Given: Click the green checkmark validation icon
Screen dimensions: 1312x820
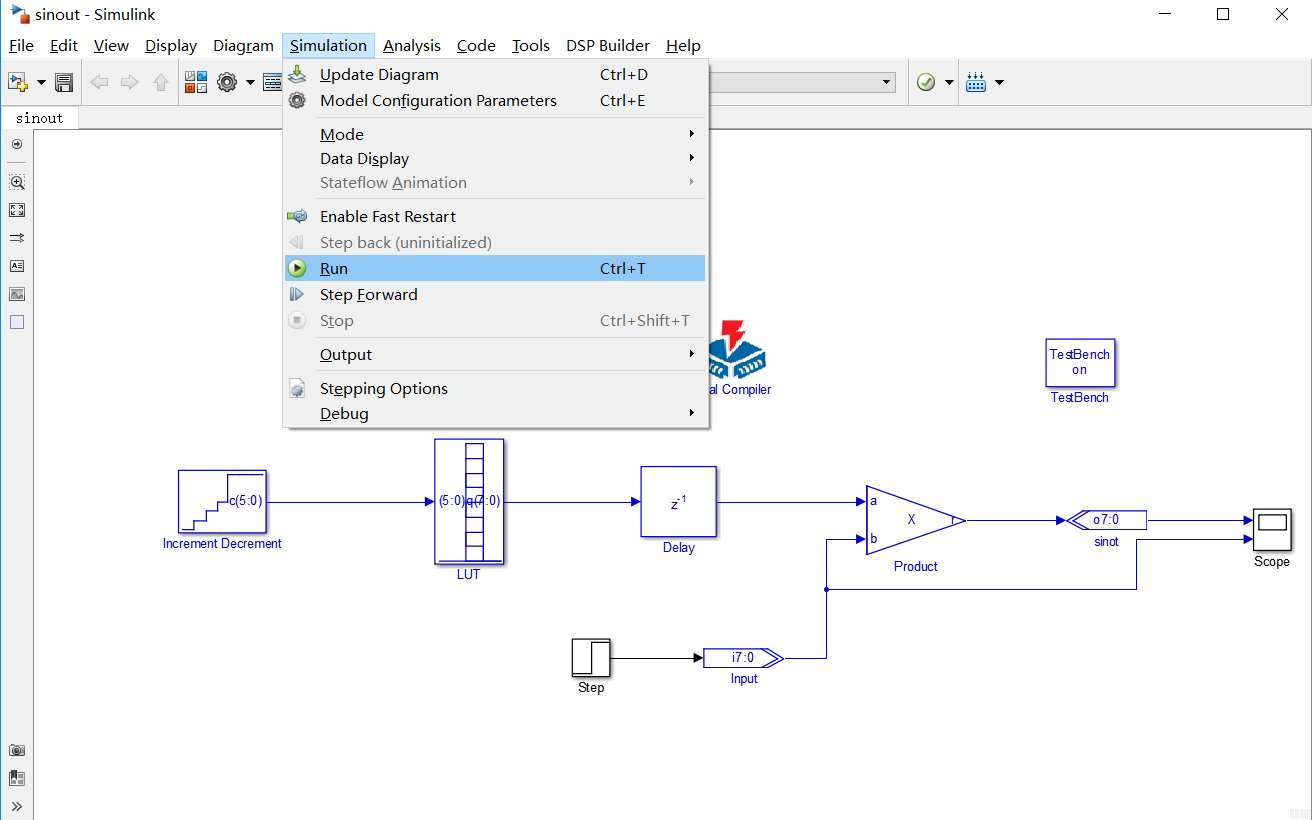Looking at the screenshot, I should (926, 81).
